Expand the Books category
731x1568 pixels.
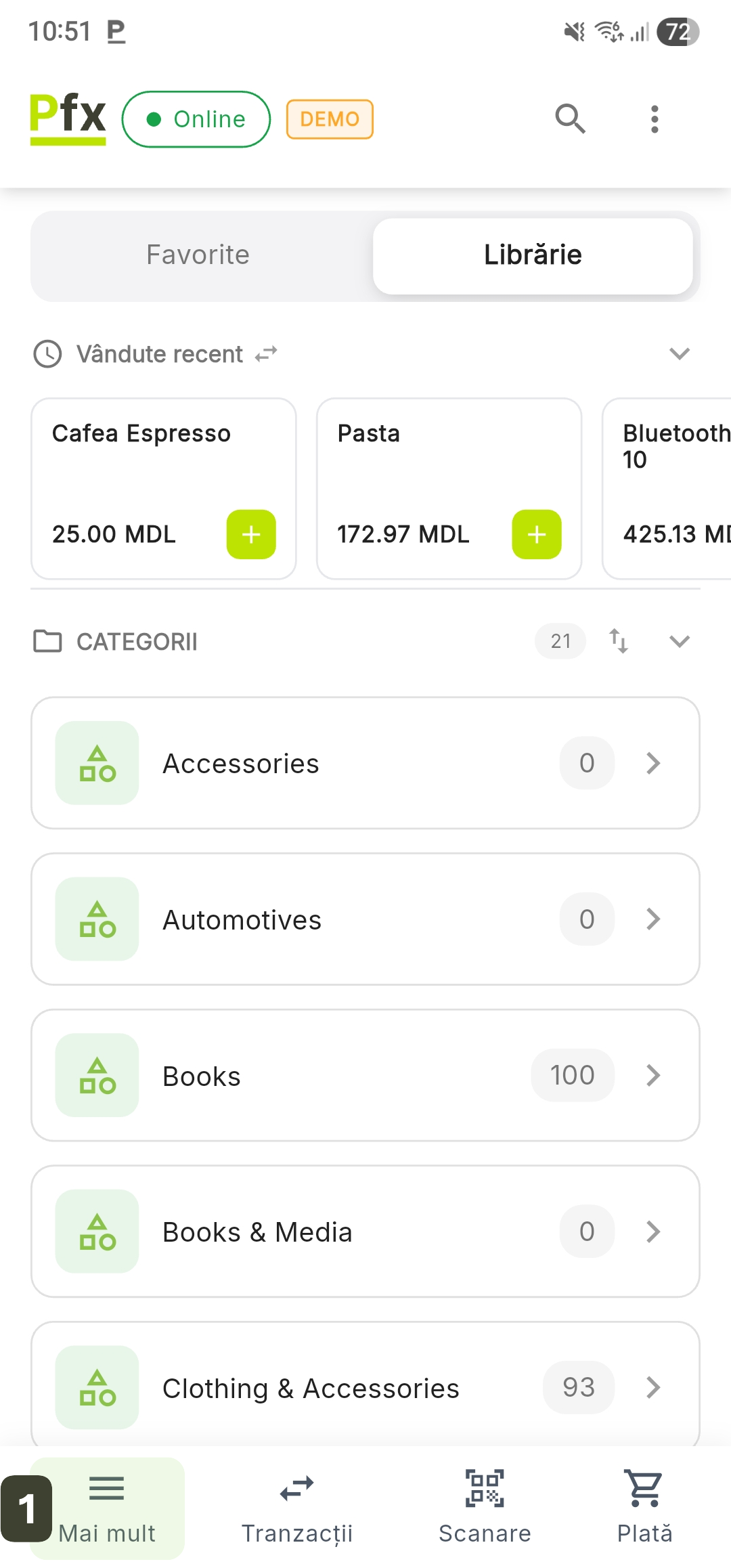(365, 1075)
